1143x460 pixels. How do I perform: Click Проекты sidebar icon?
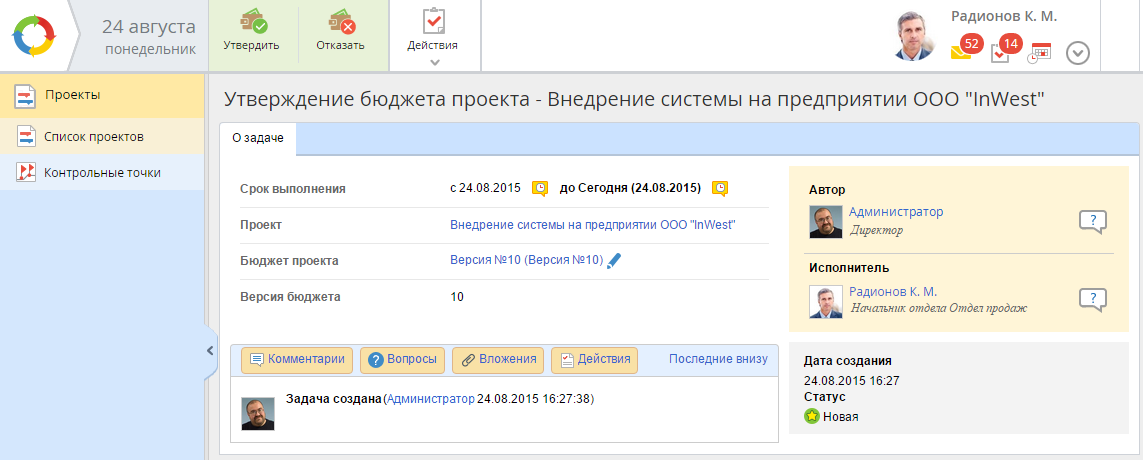[26, 95]
